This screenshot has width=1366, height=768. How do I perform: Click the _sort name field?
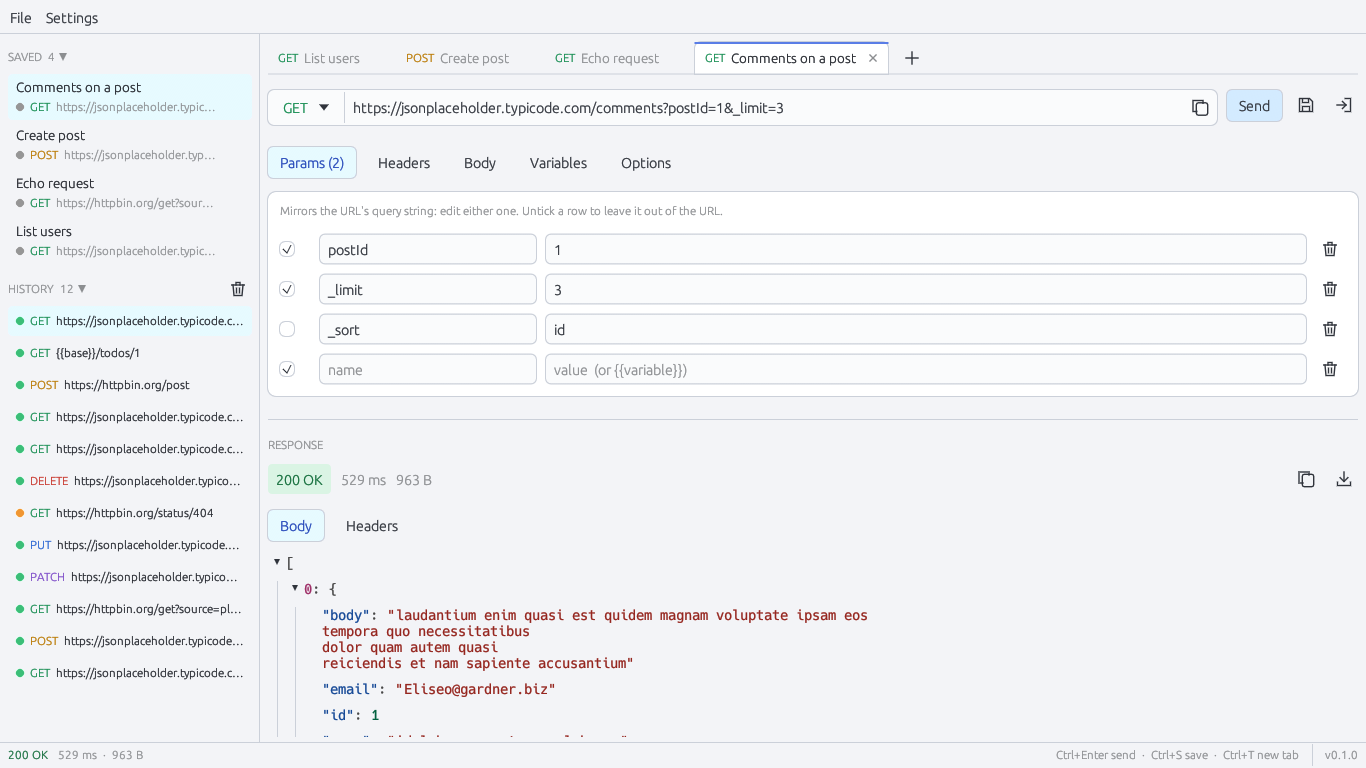tap(428, 329)
